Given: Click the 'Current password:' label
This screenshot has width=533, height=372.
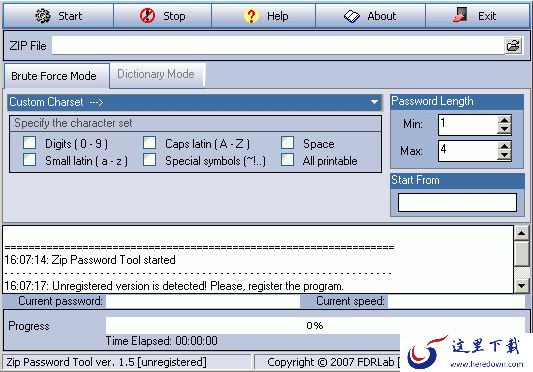Looking at the screenshot, I should (x=61, y=301).
